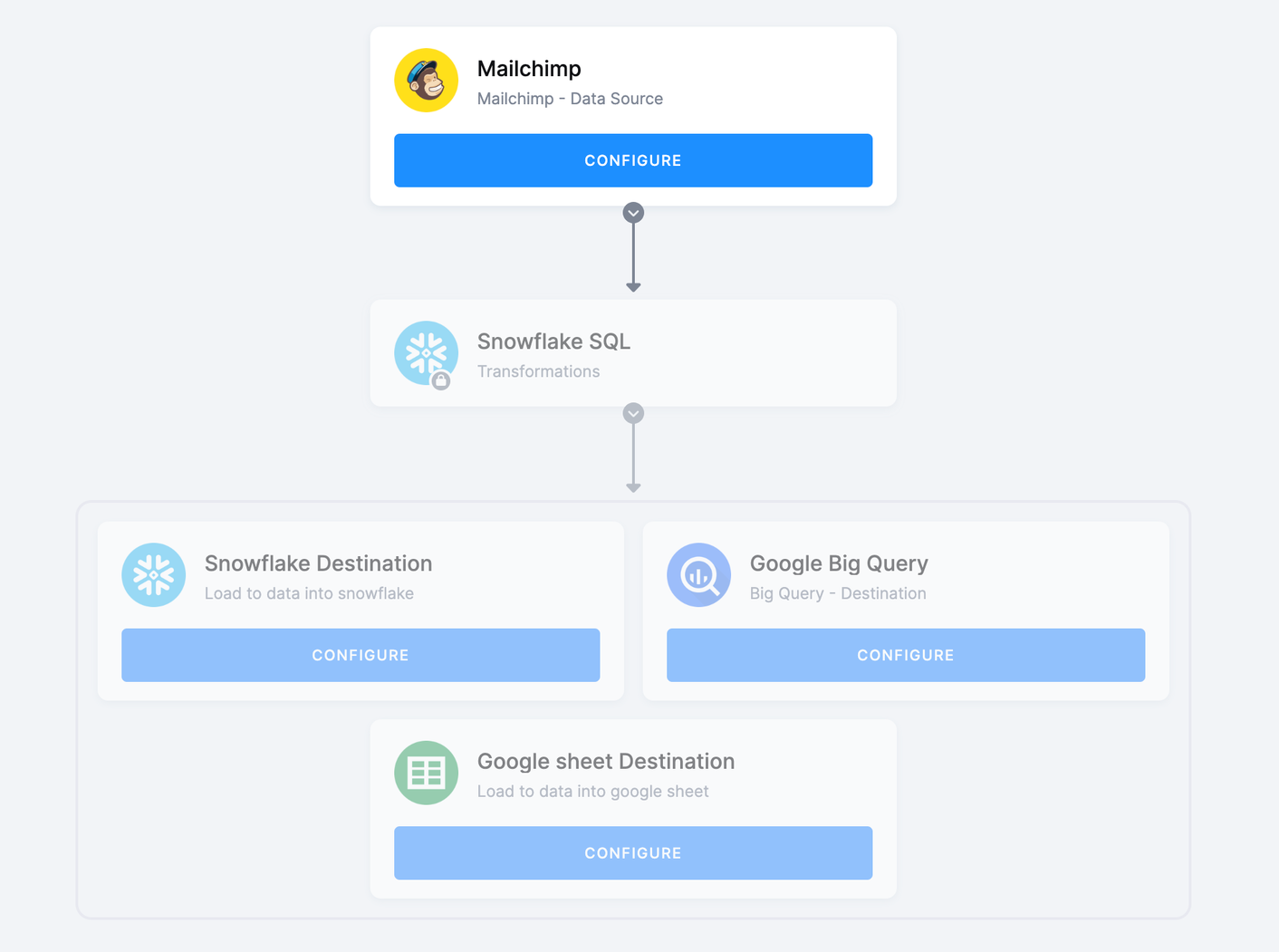Image resolution: width=1279 pixels, height=952 pixels.
Task: Open Configure for Google Big Query
Action: point(905,655)
